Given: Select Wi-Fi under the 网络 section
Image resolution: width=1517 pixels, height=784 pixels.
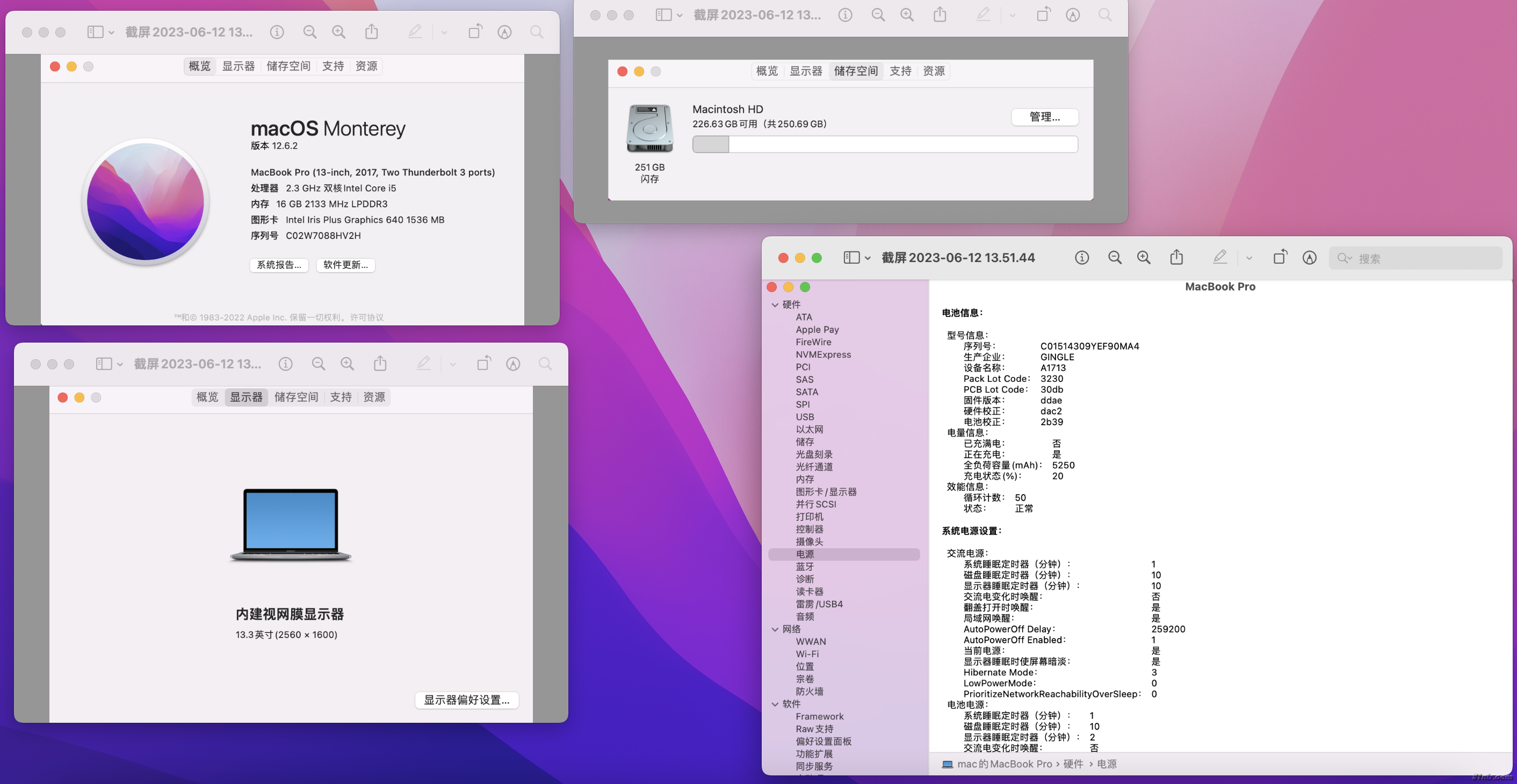Looking at the screenshot, I should pyautogui.click(x=807, y=654).
